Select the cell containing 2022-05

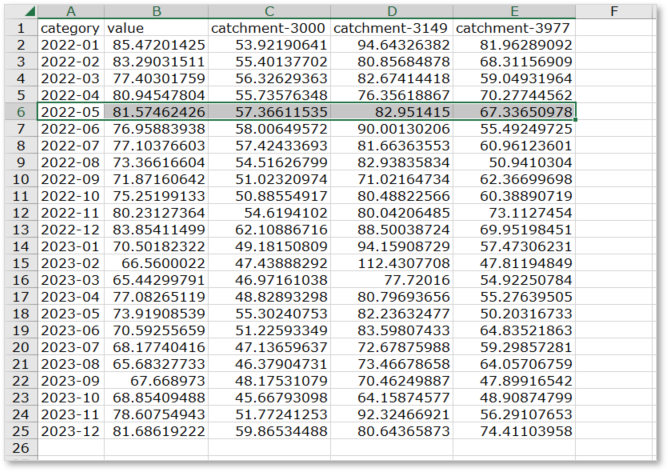pos(69,112)
